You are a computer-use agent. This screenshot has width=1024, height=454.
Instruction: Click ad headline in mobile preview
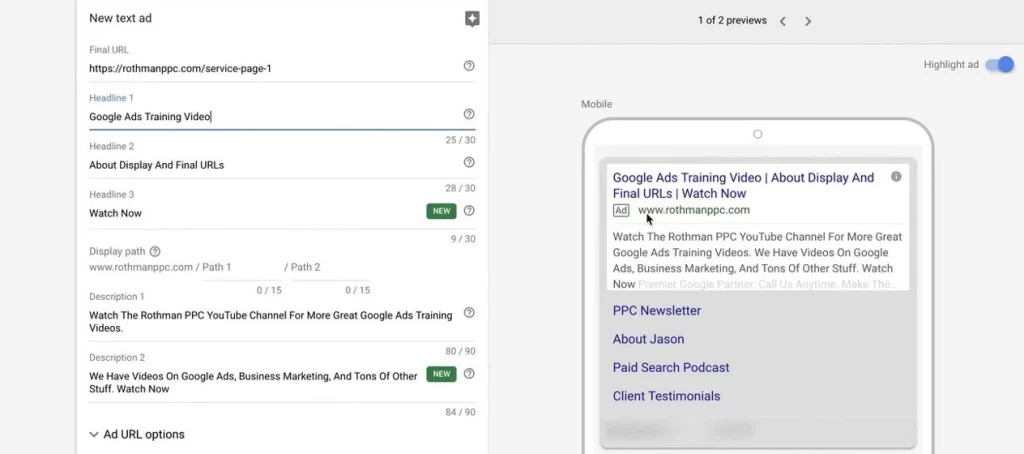point(743,186)
